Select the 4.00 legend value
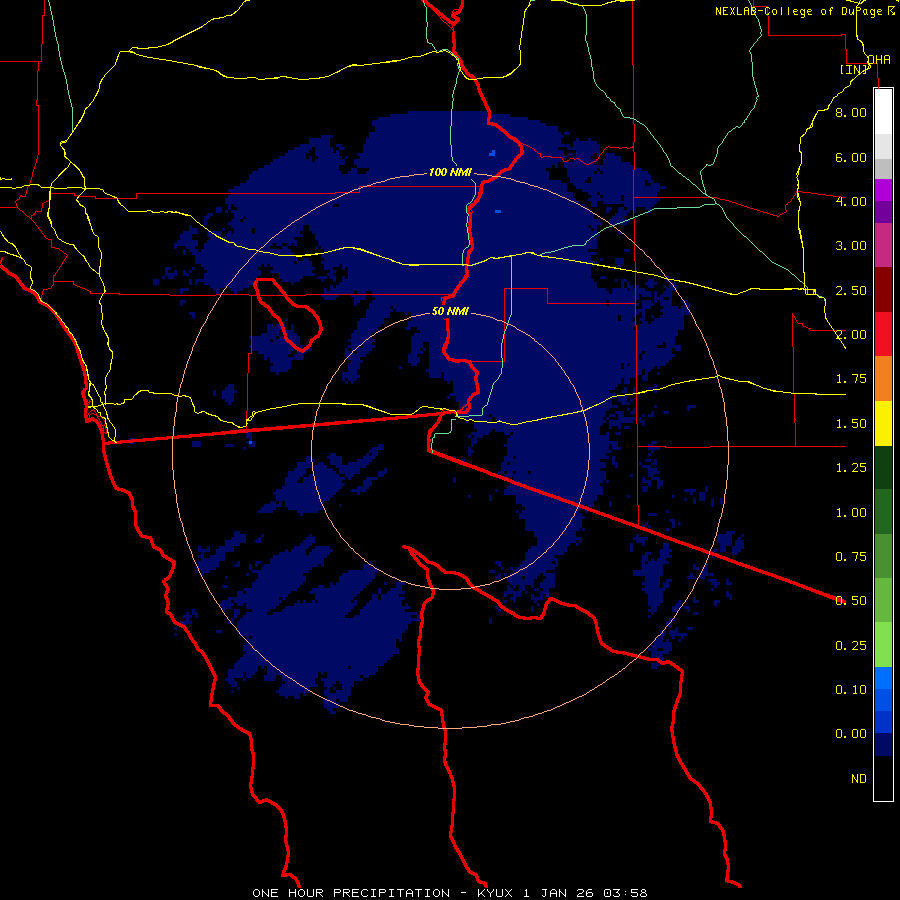This screenshot has height=900, width=900. click(851, 201)
